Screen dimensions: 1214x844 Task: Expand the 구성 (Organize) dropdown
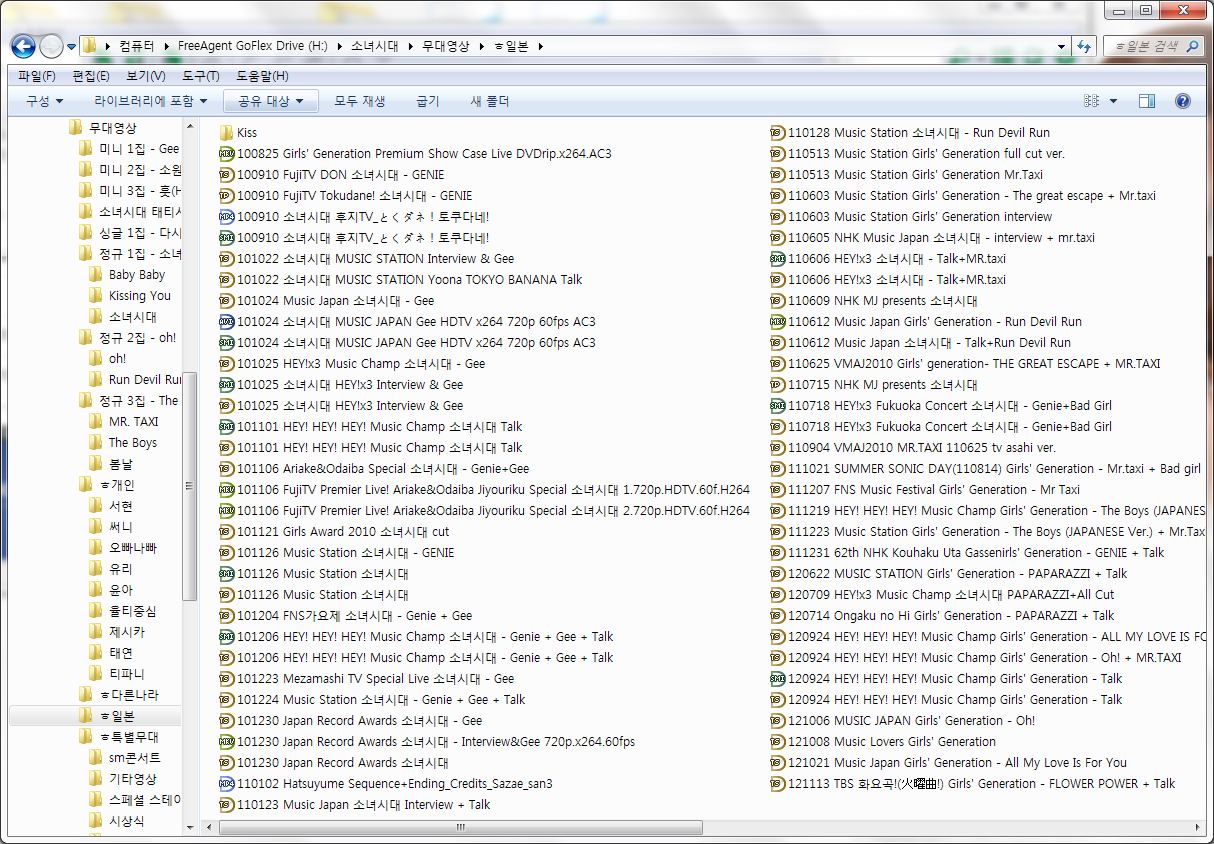[42, 101]
